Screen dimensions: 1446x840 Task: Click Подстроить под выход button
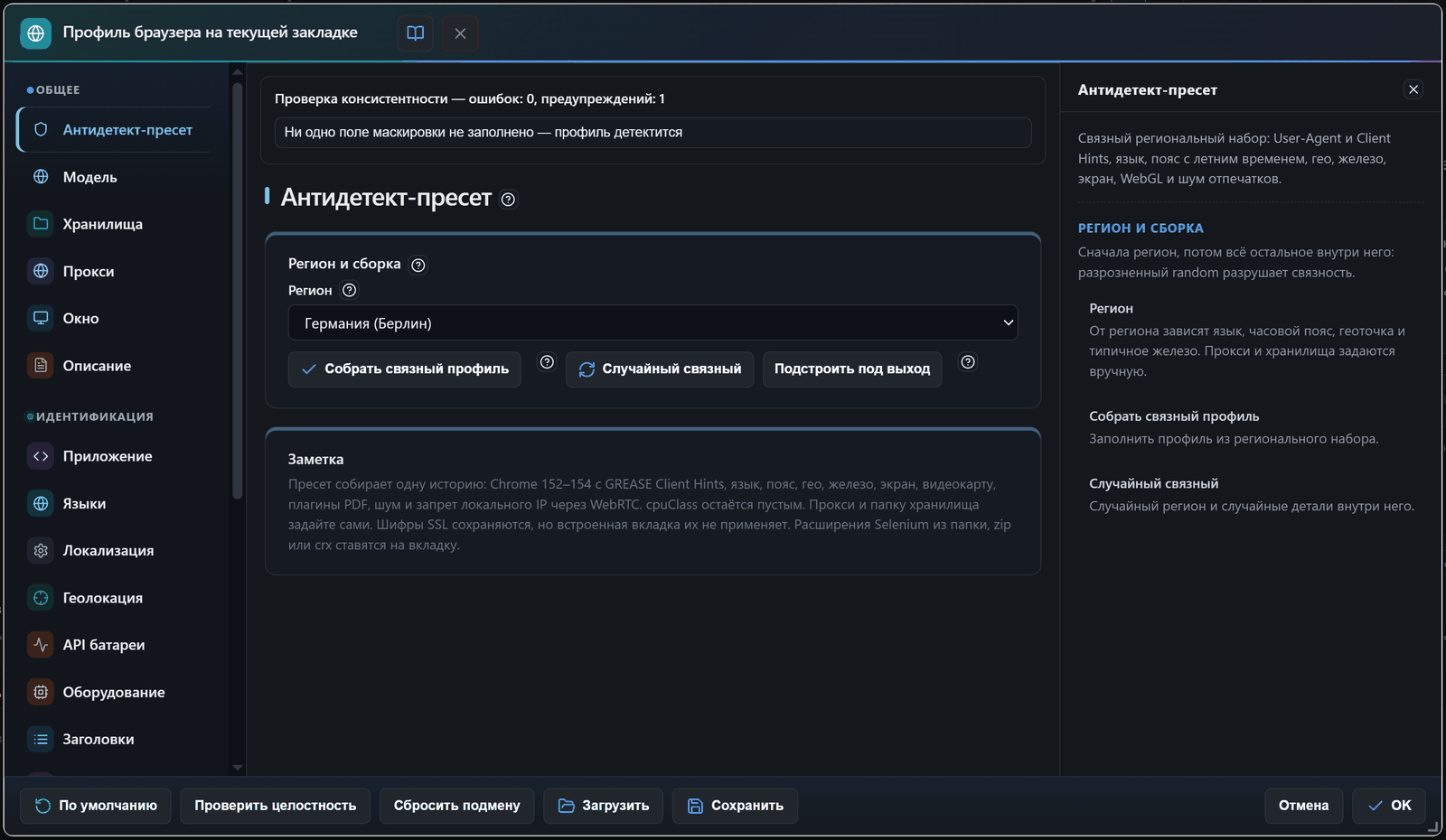point(852,369)
